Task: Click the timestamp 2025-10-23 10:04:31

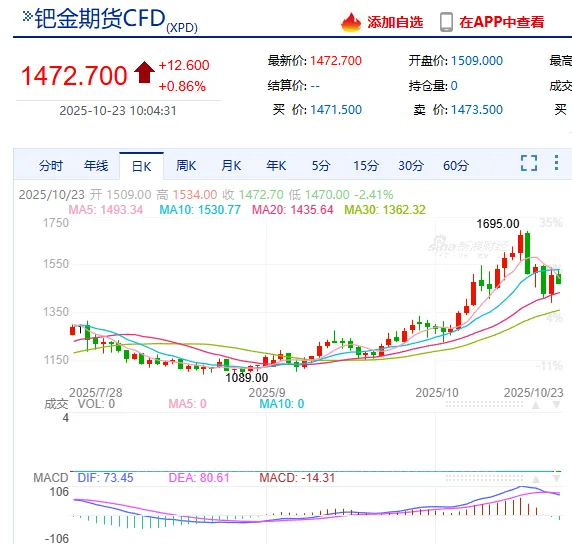Action: [x=118, y=111]
